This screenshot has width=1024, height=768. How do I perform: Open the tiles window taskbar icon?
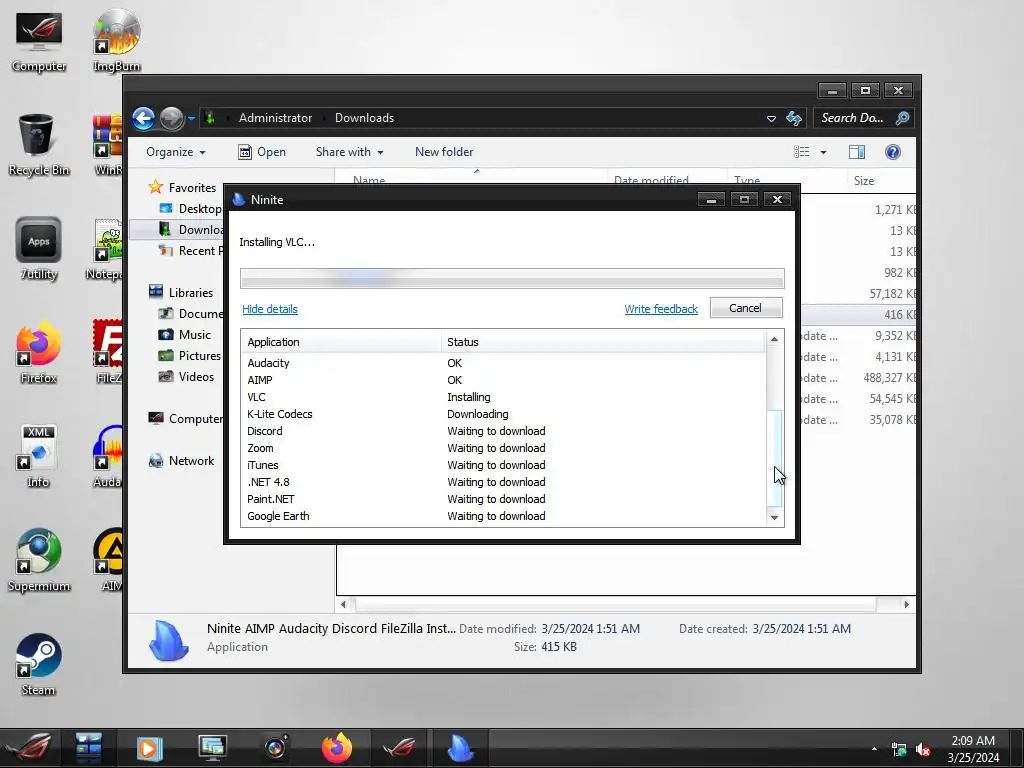[88, 748]
